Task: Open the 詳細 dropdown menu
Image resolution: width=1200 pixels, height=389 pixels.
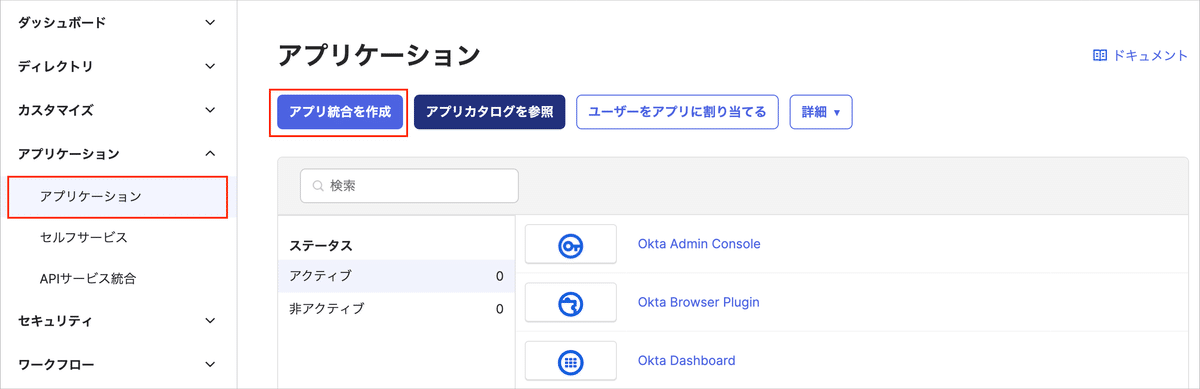Action: [x=820, y=112]
